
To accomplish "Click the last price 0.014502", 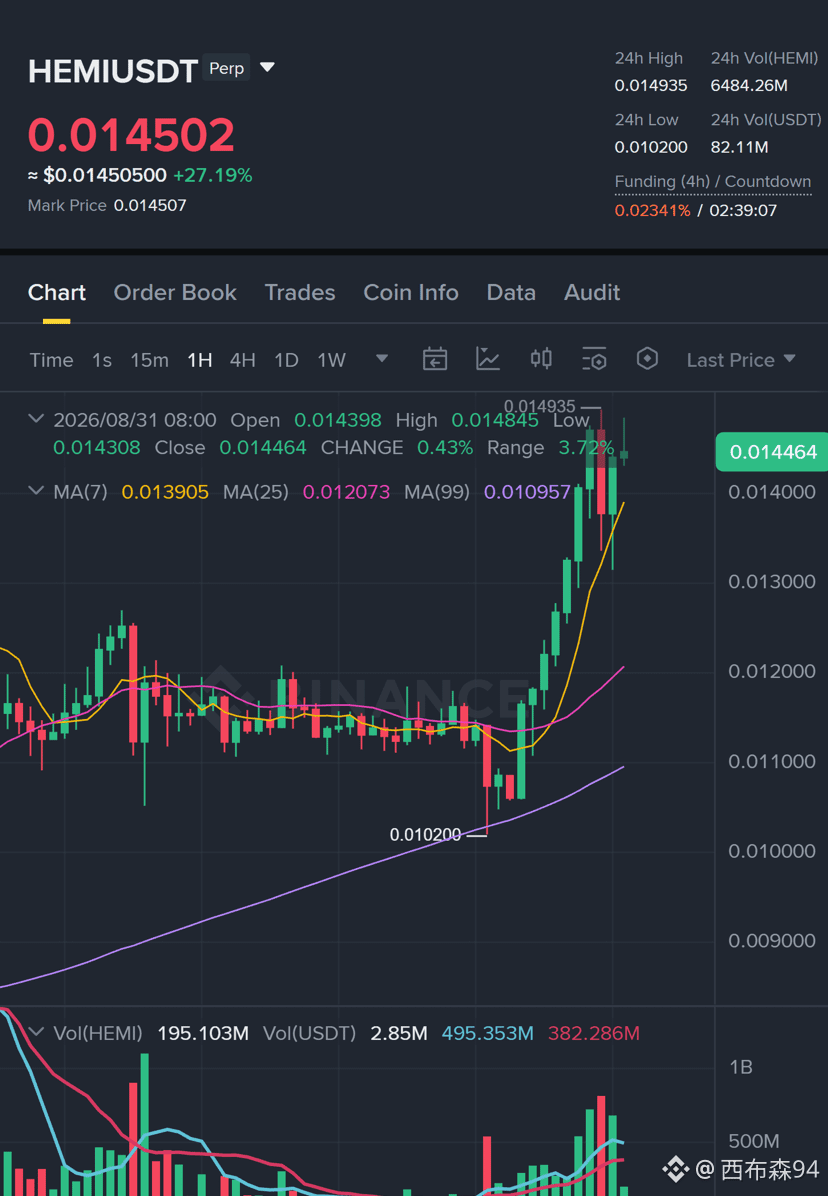I will (x=131, y=135).
